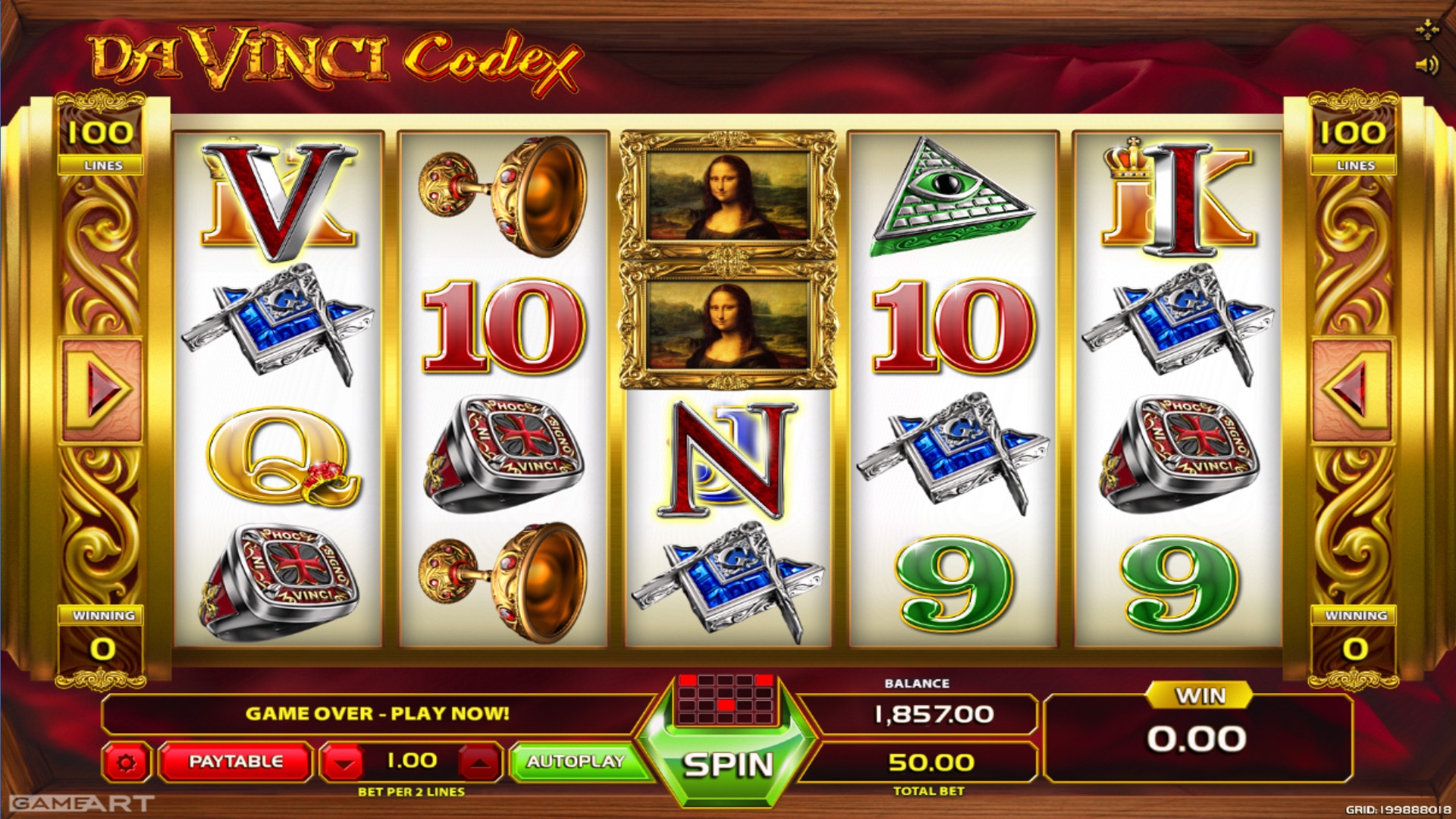The image size is (1456, 819).
Task: Click the left red arrow lines selector
Action: (101, 390)
